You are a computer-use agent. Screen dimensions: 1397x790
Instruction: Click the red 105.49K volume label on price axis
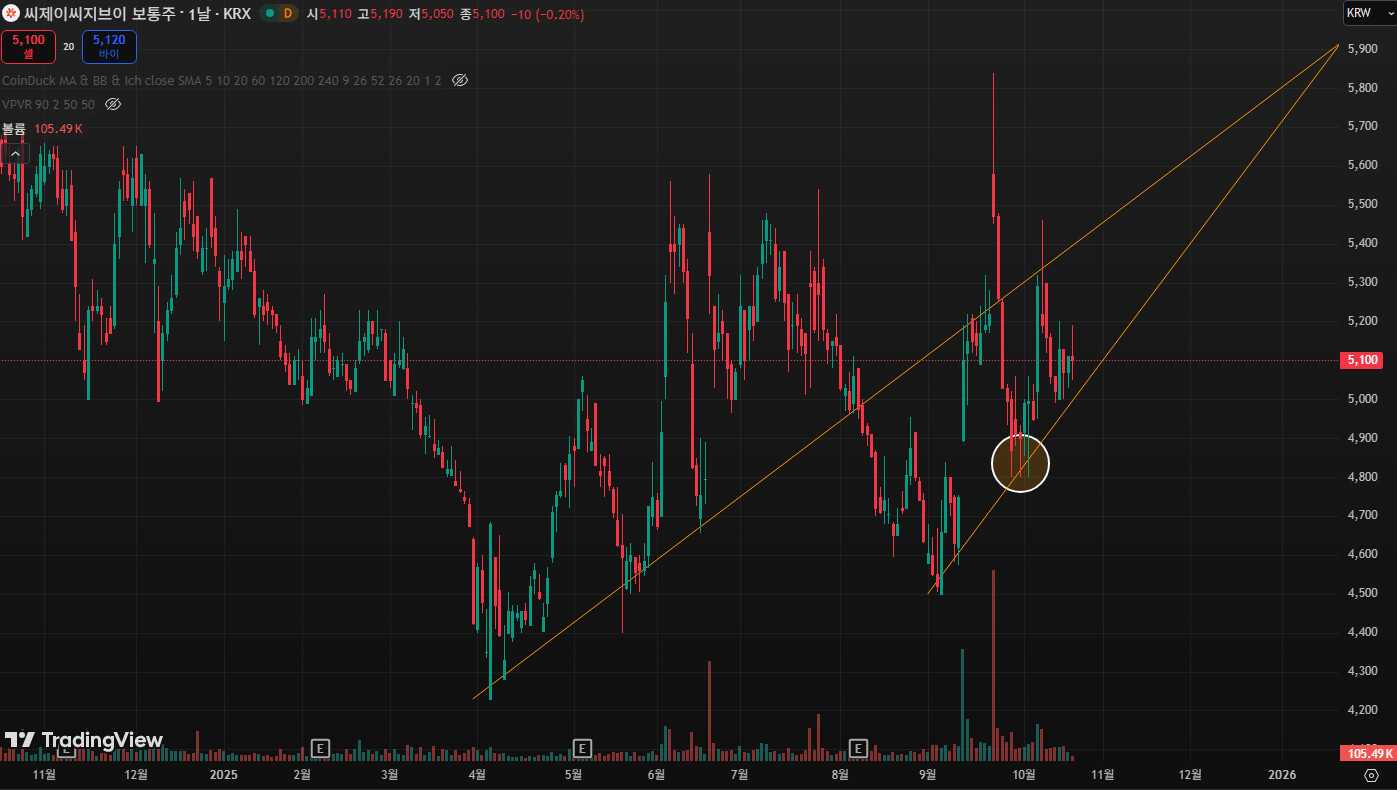(1367, 753)
